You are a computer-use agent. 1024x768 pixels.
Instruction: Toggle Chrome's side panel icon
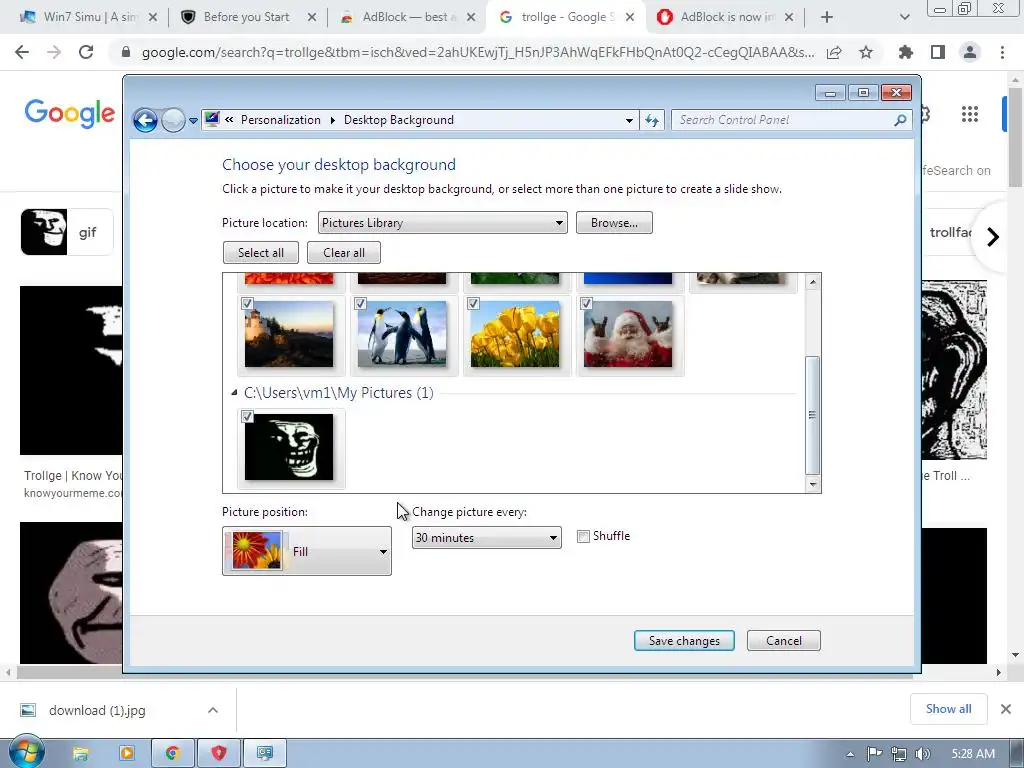(938, 52)
